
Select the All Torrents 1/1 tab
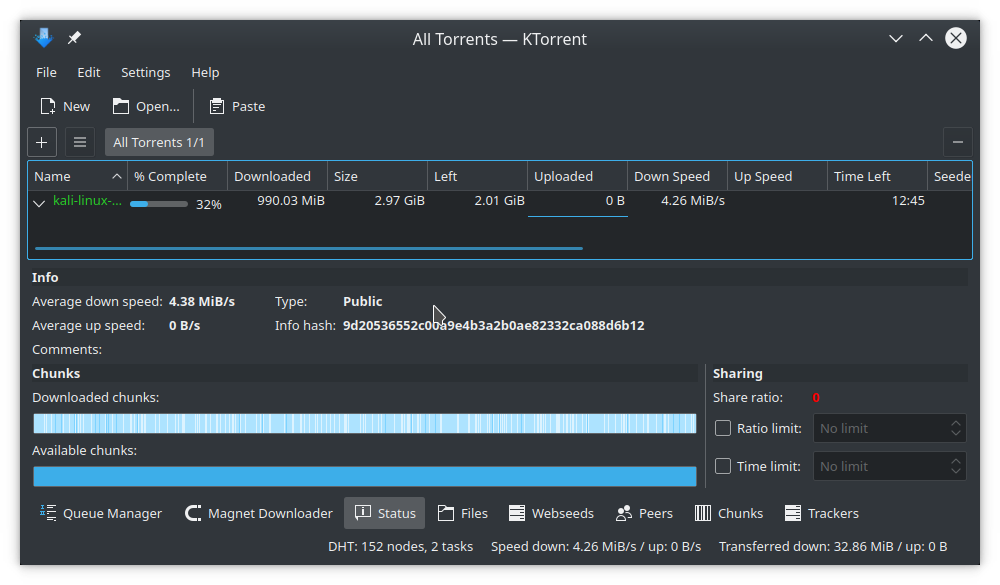(x=159, y=142)
